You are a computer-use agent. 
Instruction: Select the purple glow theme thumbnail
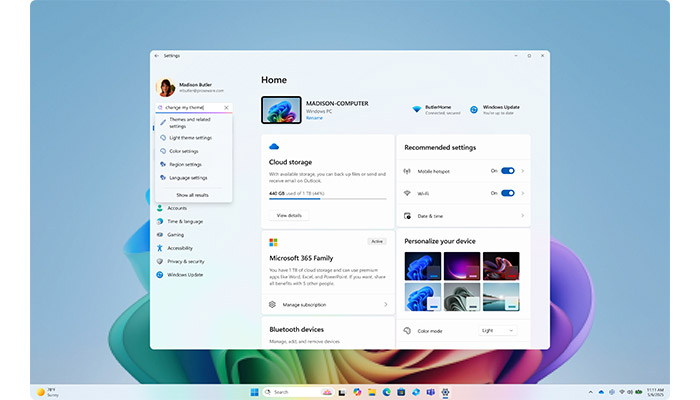click(462, 266)
